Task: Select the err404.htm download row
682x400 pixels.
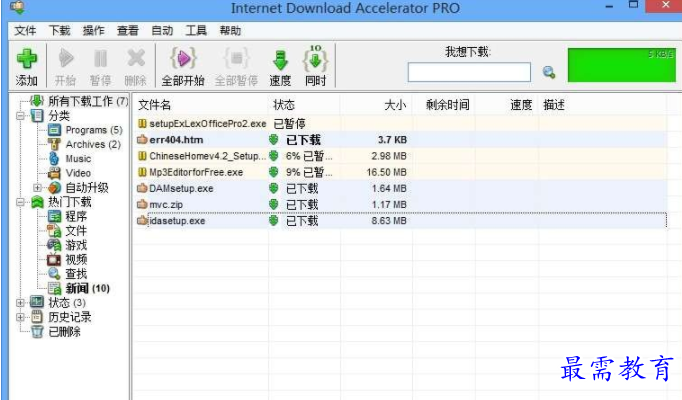Action: tap(400, 140)
